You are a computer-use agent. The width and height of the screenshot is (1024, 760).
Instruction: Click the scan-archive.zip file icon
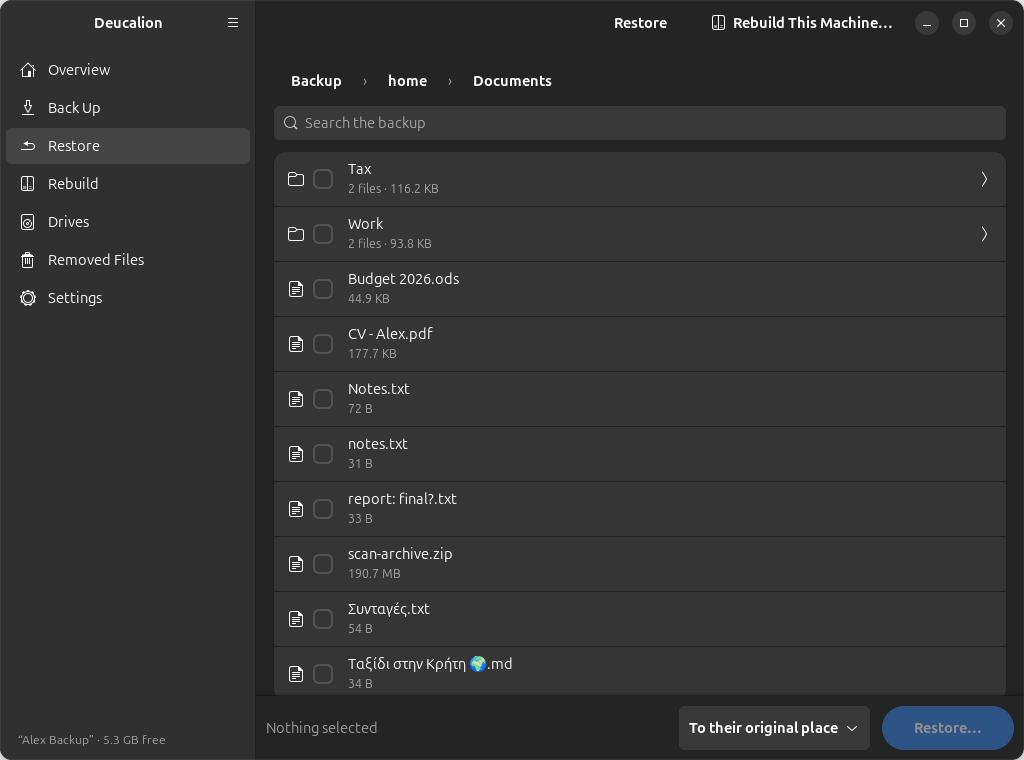tap(296, 563)
